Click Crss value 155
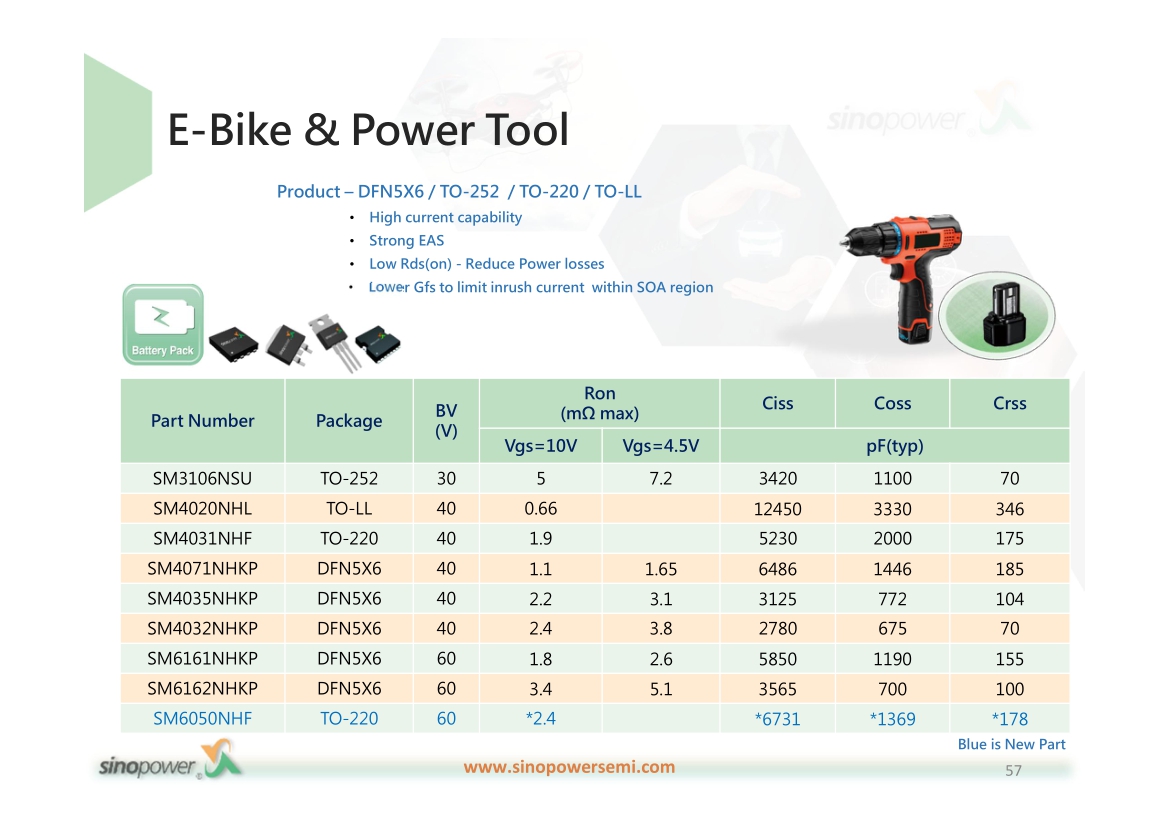The height and width of the screenshot is (827, 1170). 1010,659
